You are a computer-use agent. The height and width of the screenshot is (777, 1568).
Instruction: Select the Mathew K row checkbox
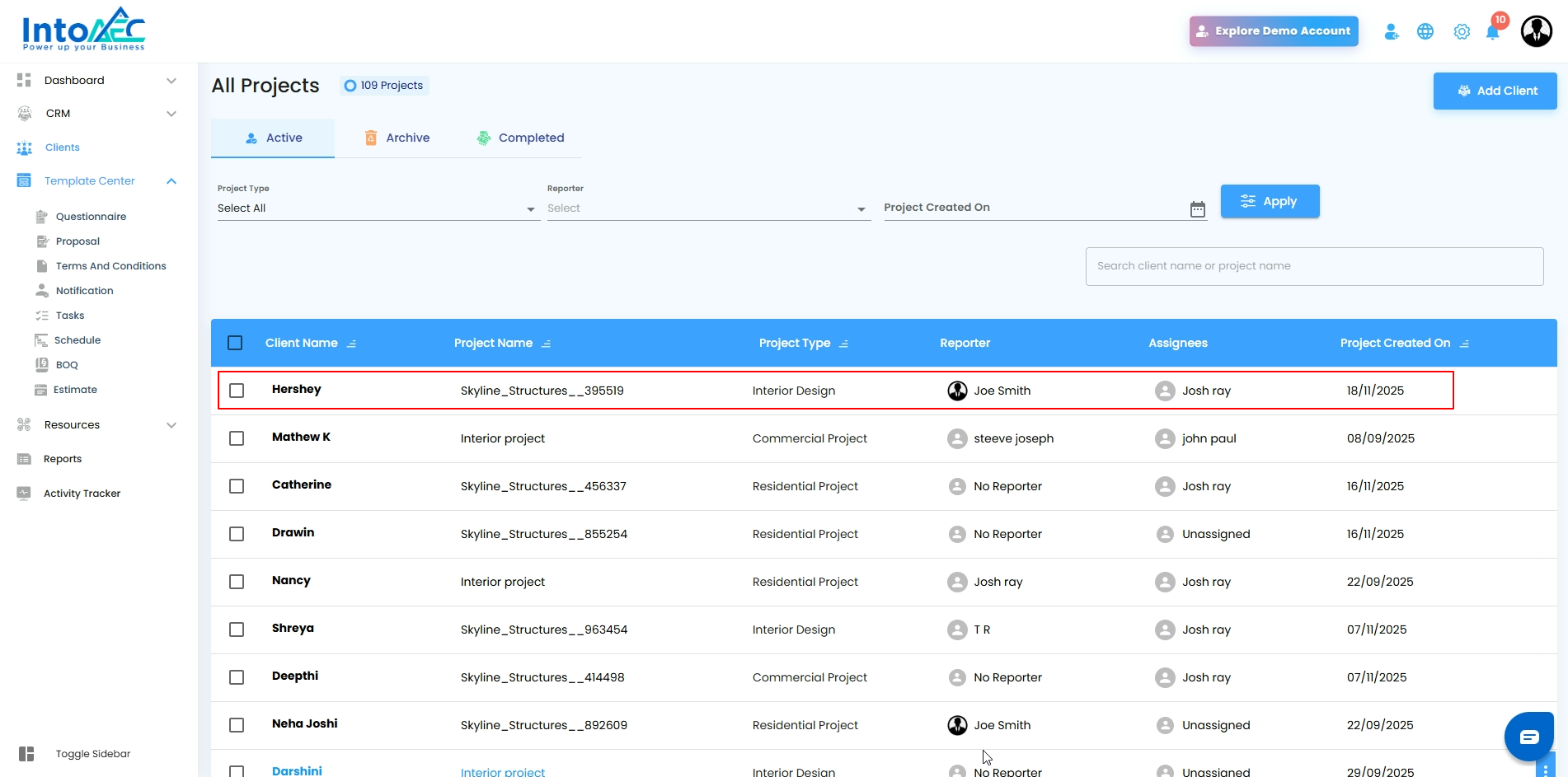[237, 438]
